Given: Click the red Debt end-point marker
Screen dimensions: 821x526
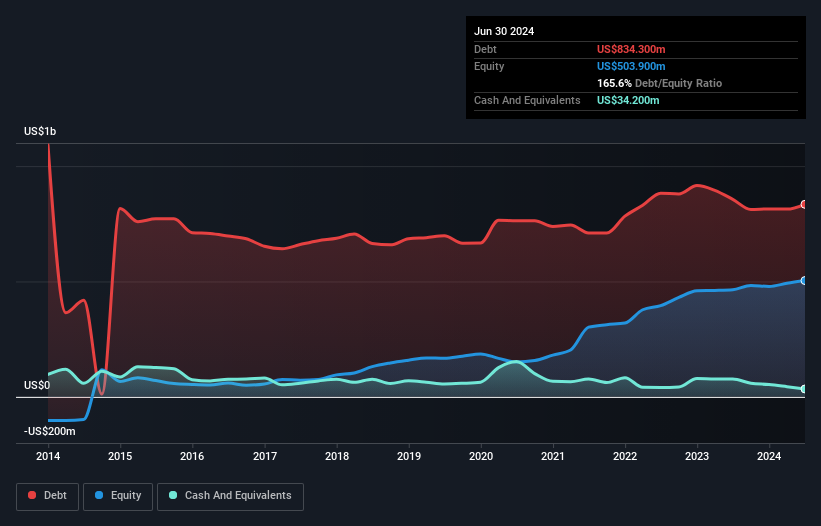Looking at the screenshot, I should click(x=804, y=205).
